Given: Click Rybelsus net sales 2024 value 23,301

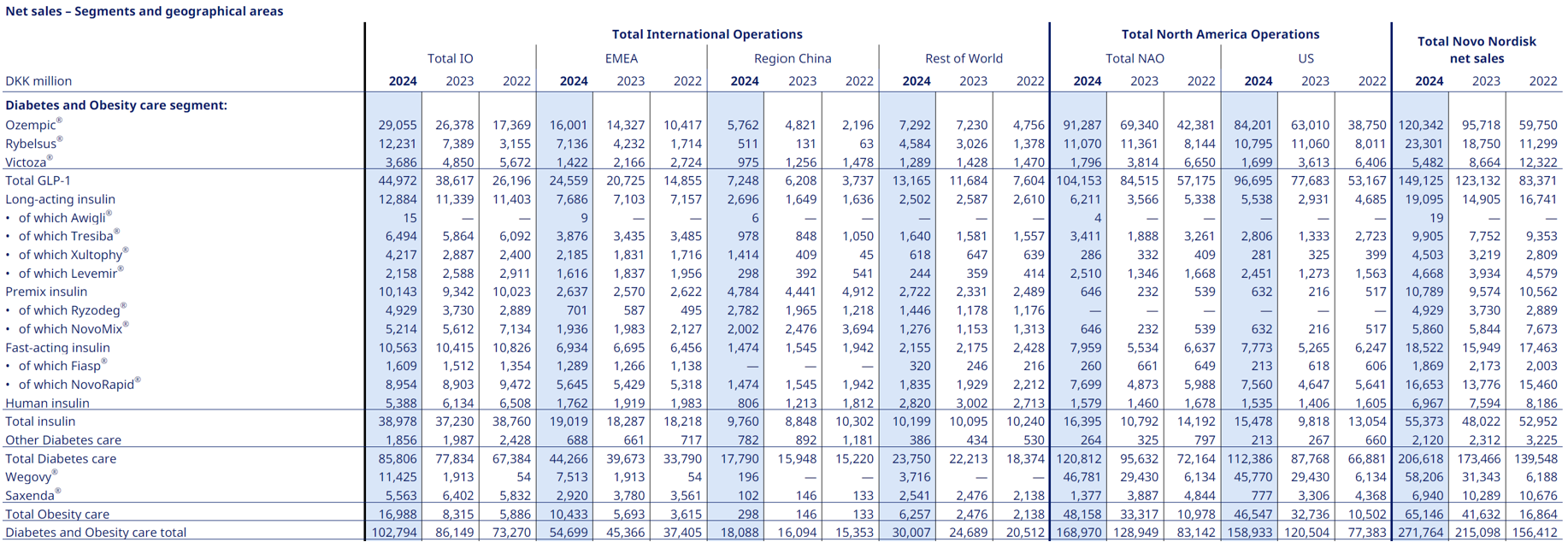Looking at the screenshot, I should [1424, 144].
